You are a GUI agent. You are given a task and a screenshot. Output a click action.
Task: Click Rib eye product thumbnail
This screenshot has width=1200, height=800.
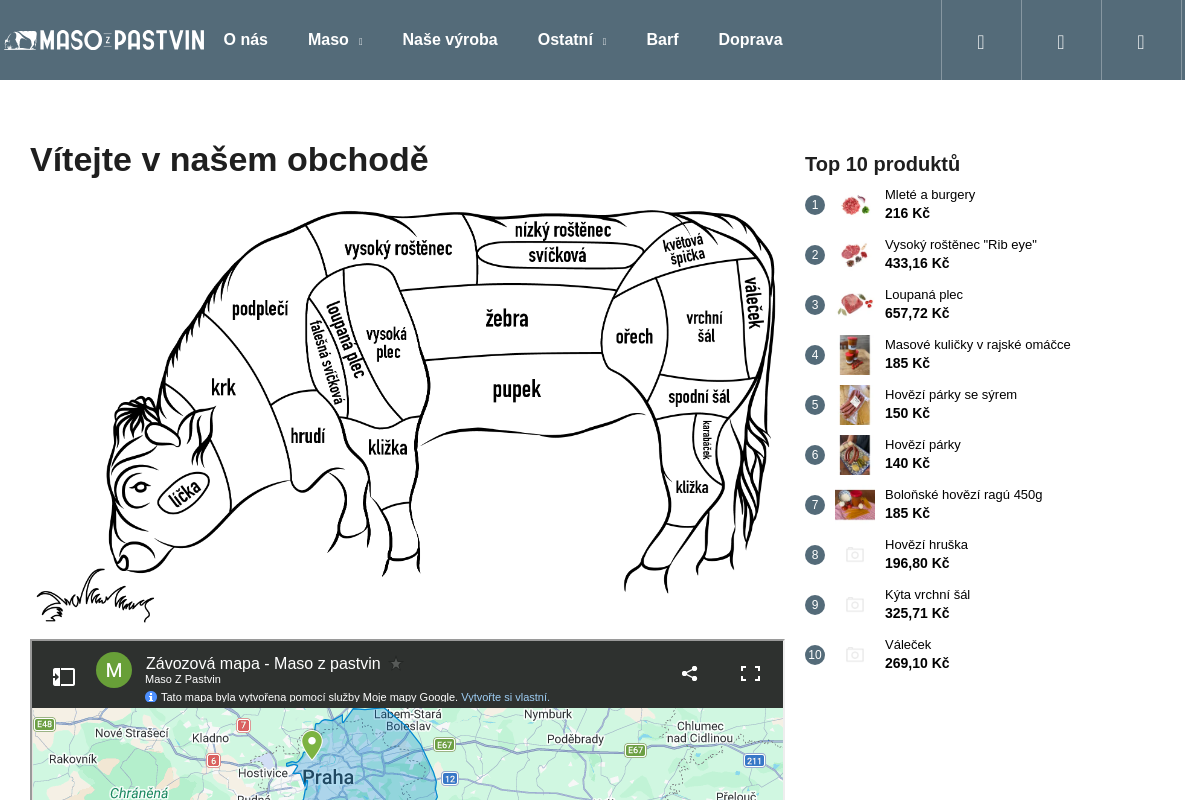[855, 255]
